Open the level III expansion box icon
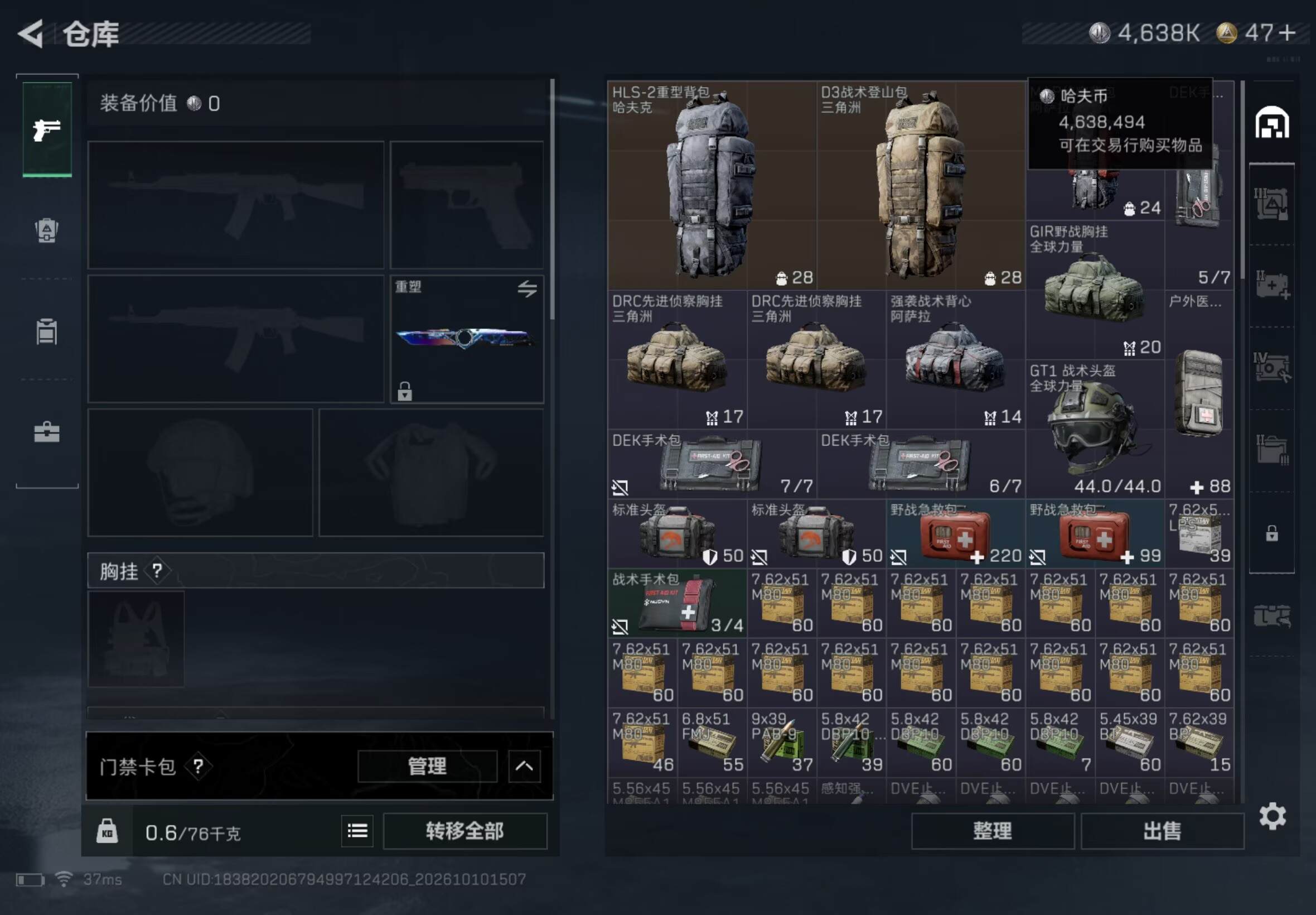1316x915 pixels. click(x=1272, y=204)
